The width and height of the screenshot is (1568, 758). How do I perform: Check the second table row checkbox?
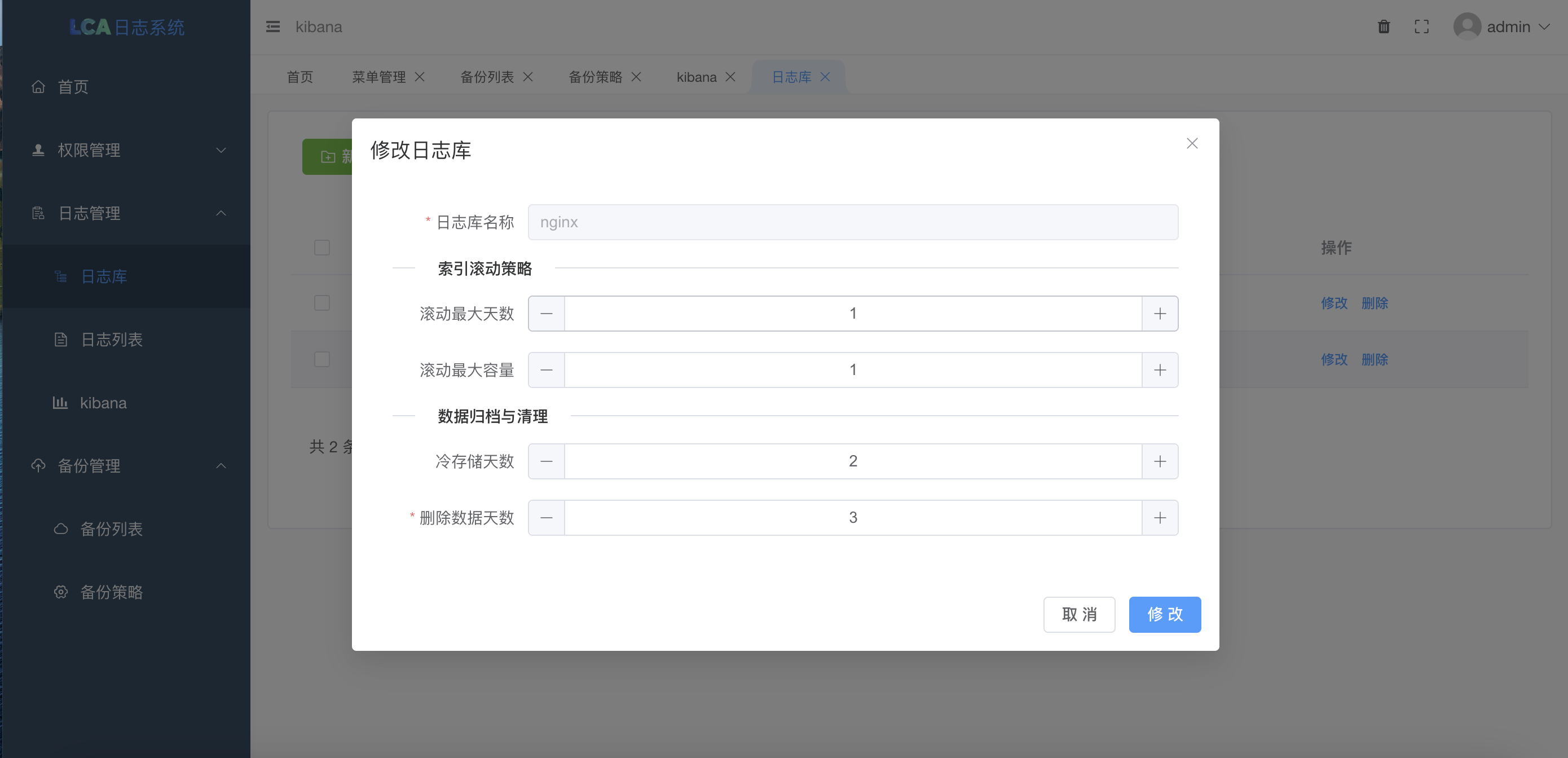[x=322, y=359]
